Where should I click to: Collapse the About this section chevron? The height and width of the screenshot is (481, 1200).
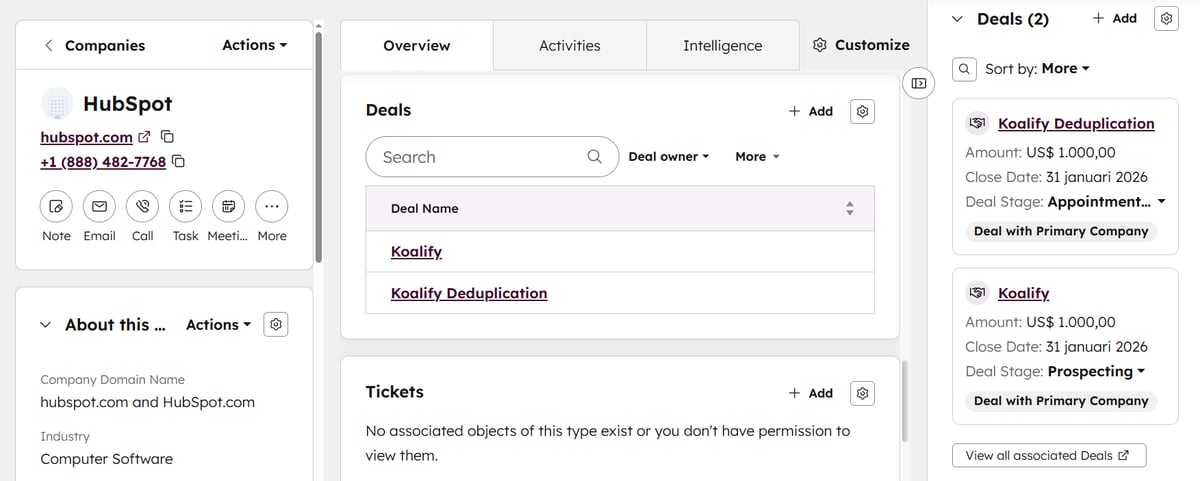pos(46,324)
